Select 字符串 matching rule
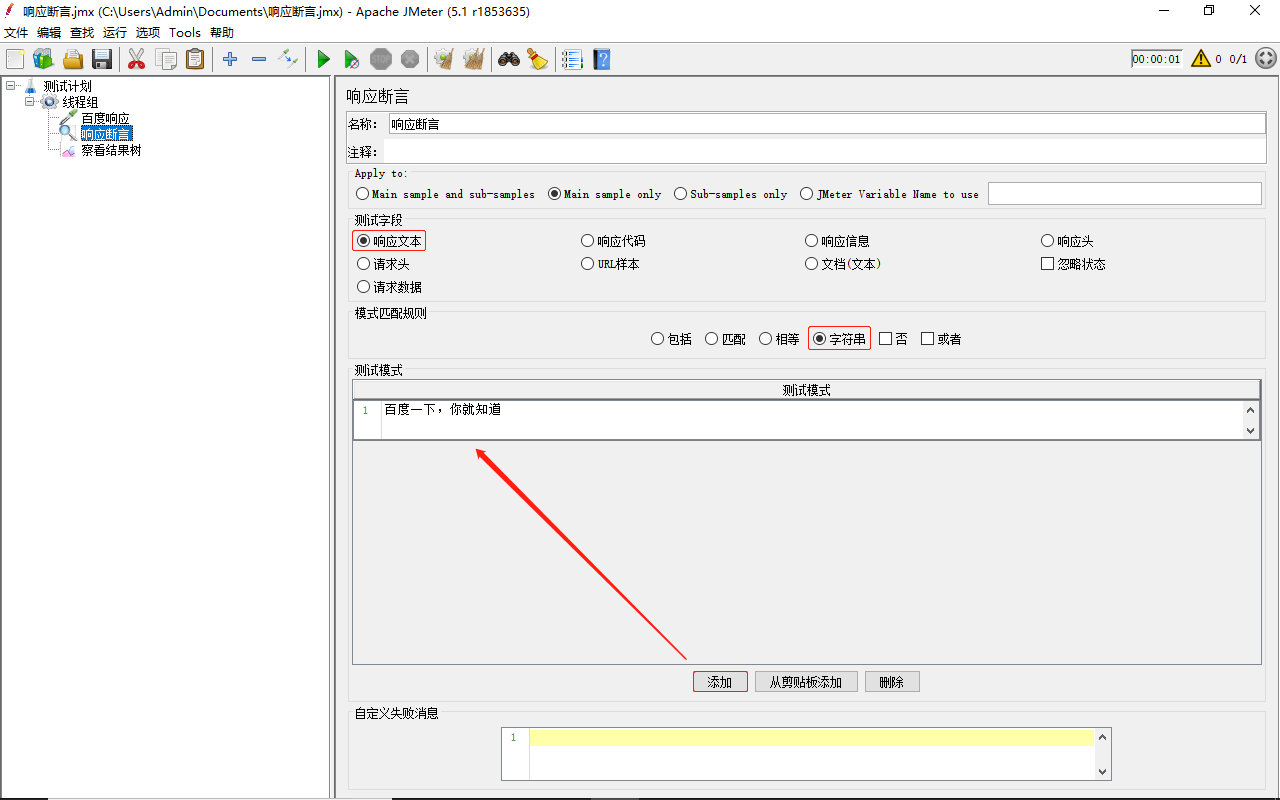This screenshot has width=1280, height=800. [x=839, y=339]
